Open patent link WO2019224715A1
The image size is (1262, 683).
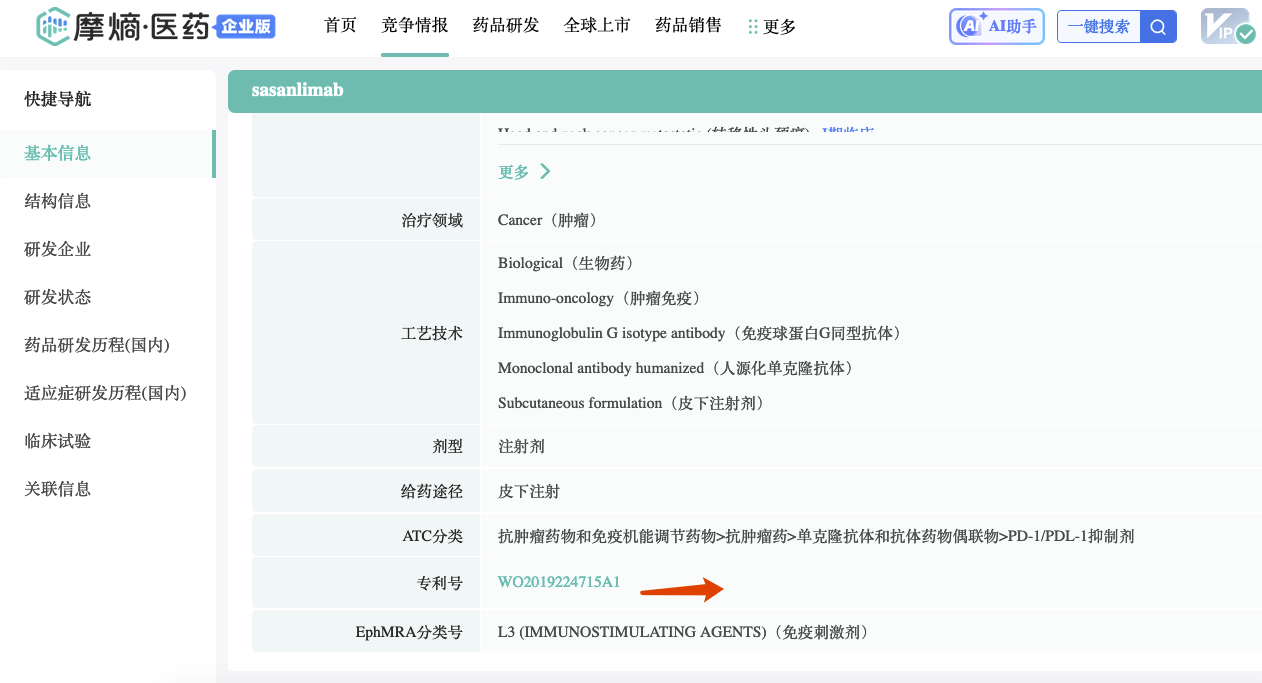tap(559, 582)
